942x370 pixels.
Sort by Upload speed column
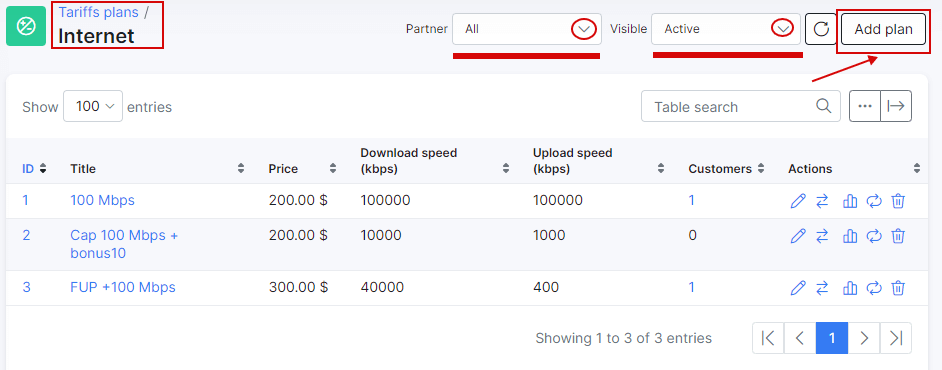point(661,169)
